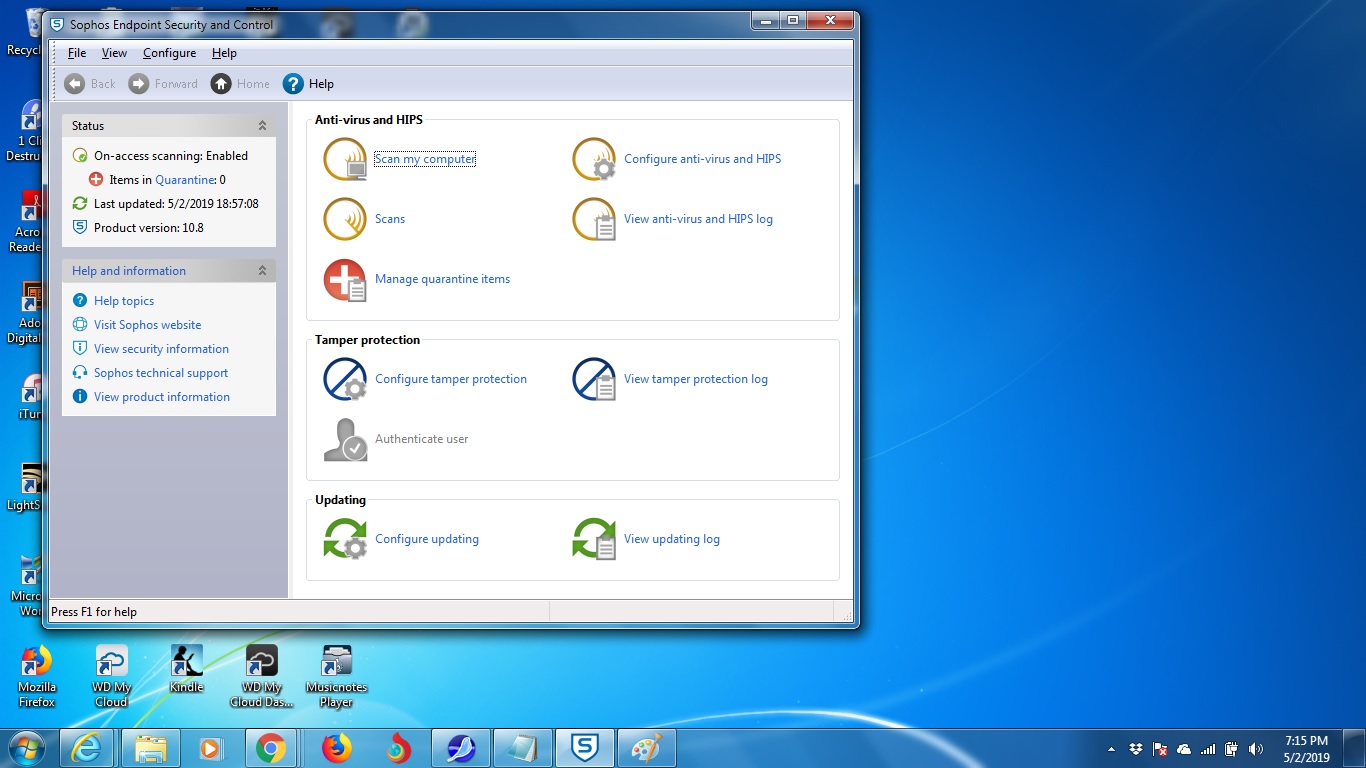Click the WD My Cloud desktop shortcut
1366x768 pixels.
[111, 677]
